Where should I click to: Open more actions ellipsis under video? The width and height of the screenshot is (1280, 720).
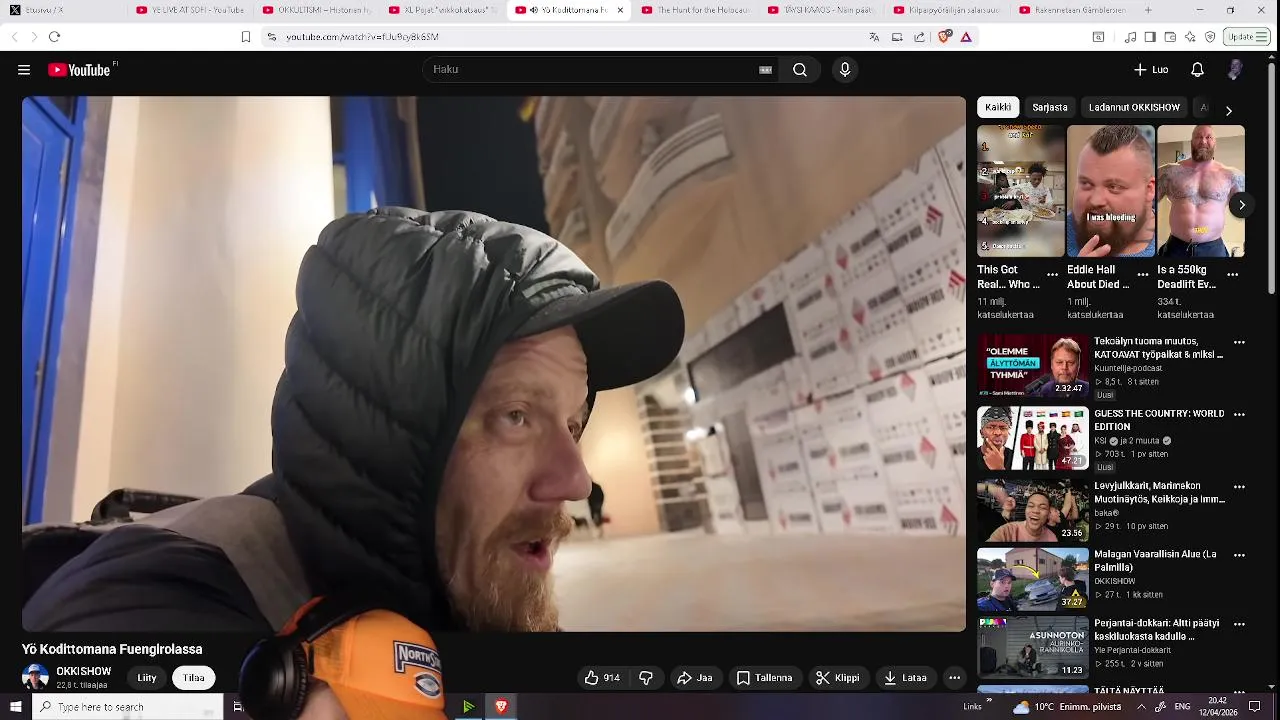click(955, 678)
